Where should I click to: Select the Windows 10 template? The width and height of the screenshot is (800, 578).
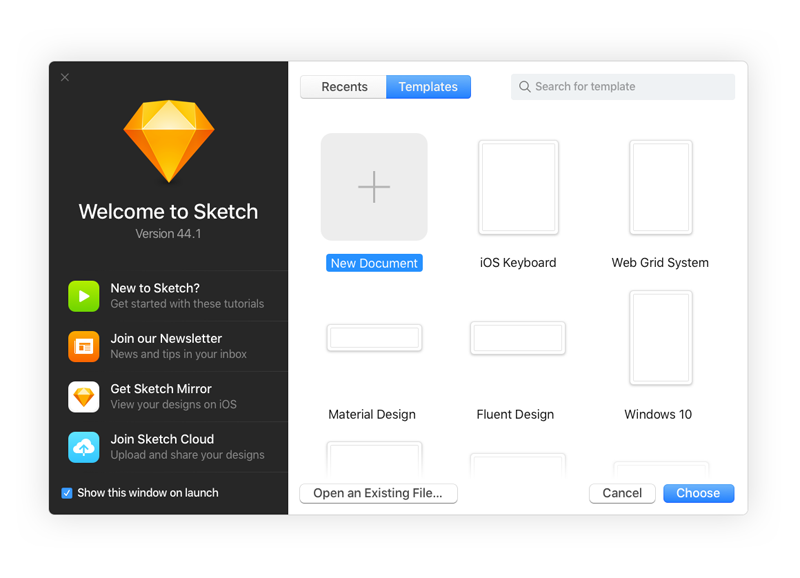[x=660, y=338]
